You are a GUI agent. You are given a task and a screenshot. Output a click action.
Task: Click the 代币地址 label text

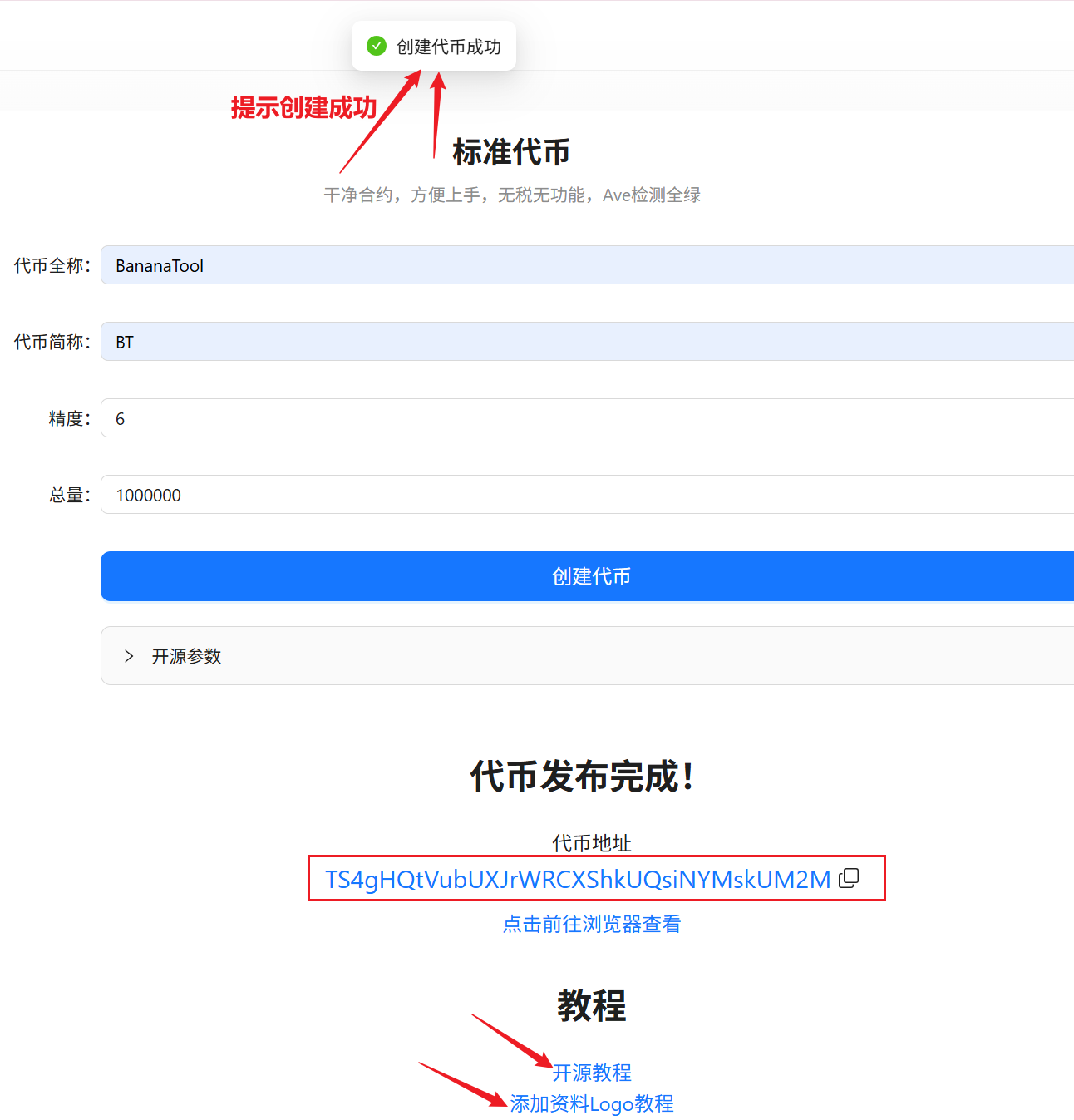(592, 843)
